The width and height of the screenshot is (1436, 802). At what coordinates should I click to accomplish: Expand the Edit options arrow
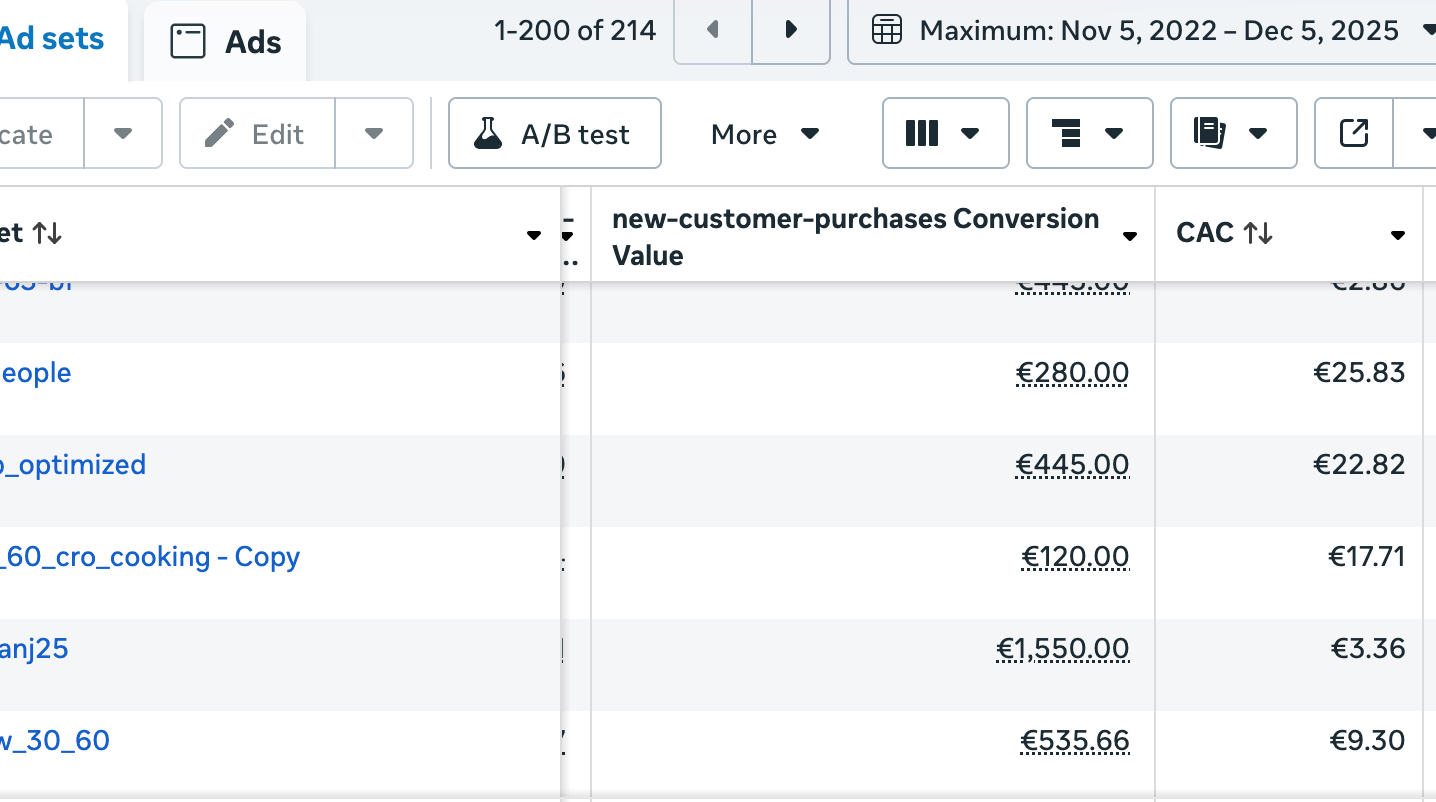click(x=374, y=134)
